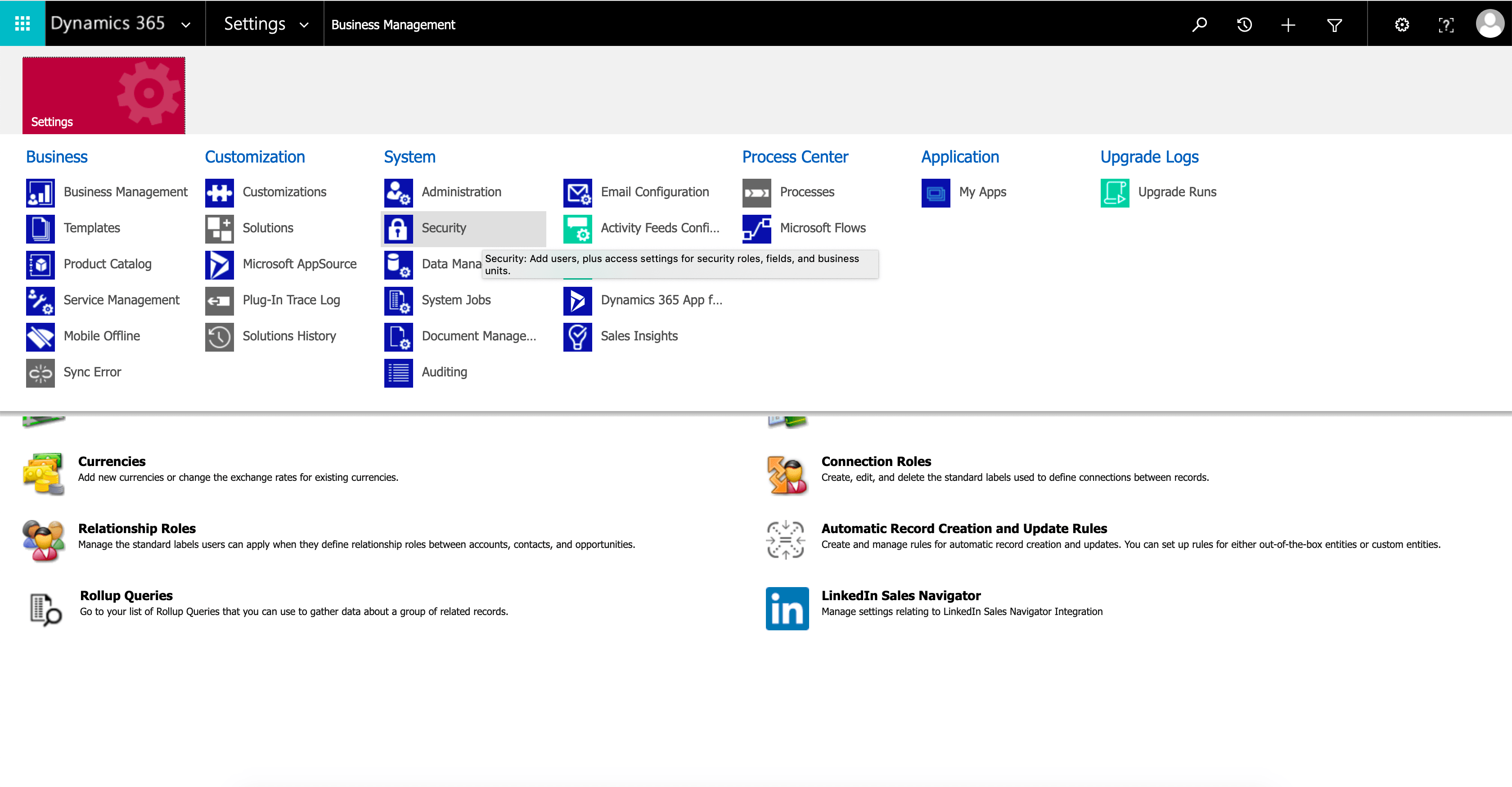Screen dimensions: 1512x787
Task: Click the Business Management breadcrumb
Action: coord(393,25)
